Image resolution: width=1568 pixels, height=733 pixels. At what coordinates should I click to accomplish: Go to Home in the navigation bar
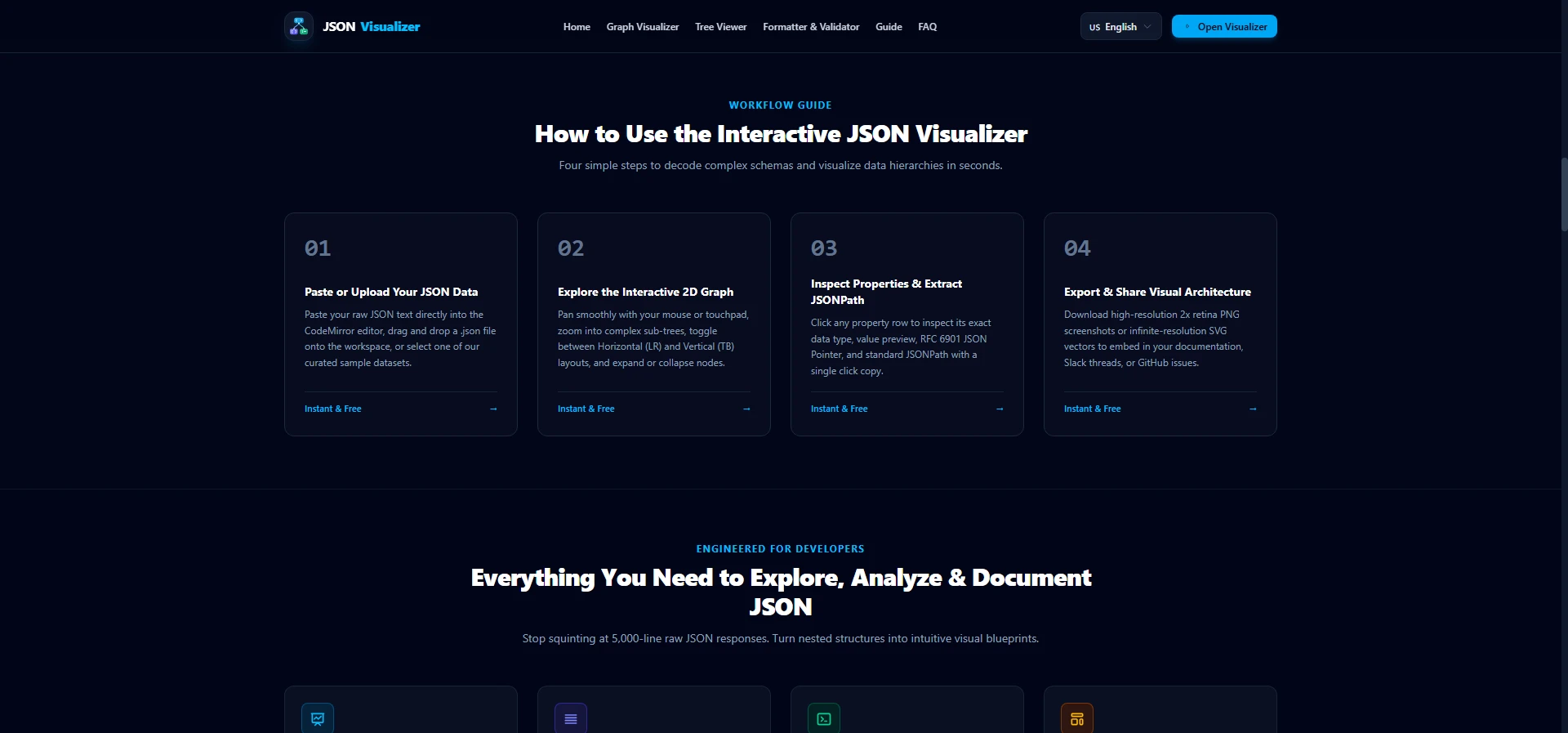click(x=577, y=27)
